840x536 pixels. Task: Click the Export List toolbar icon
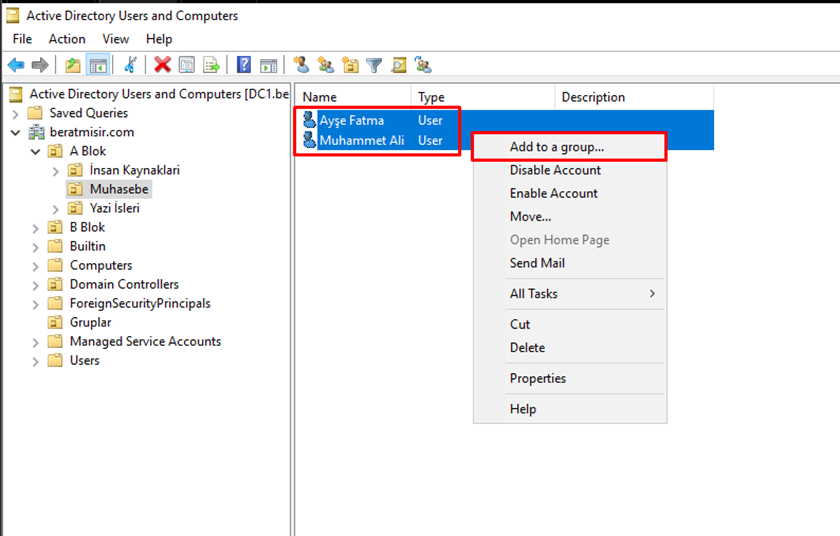(211, 65)
